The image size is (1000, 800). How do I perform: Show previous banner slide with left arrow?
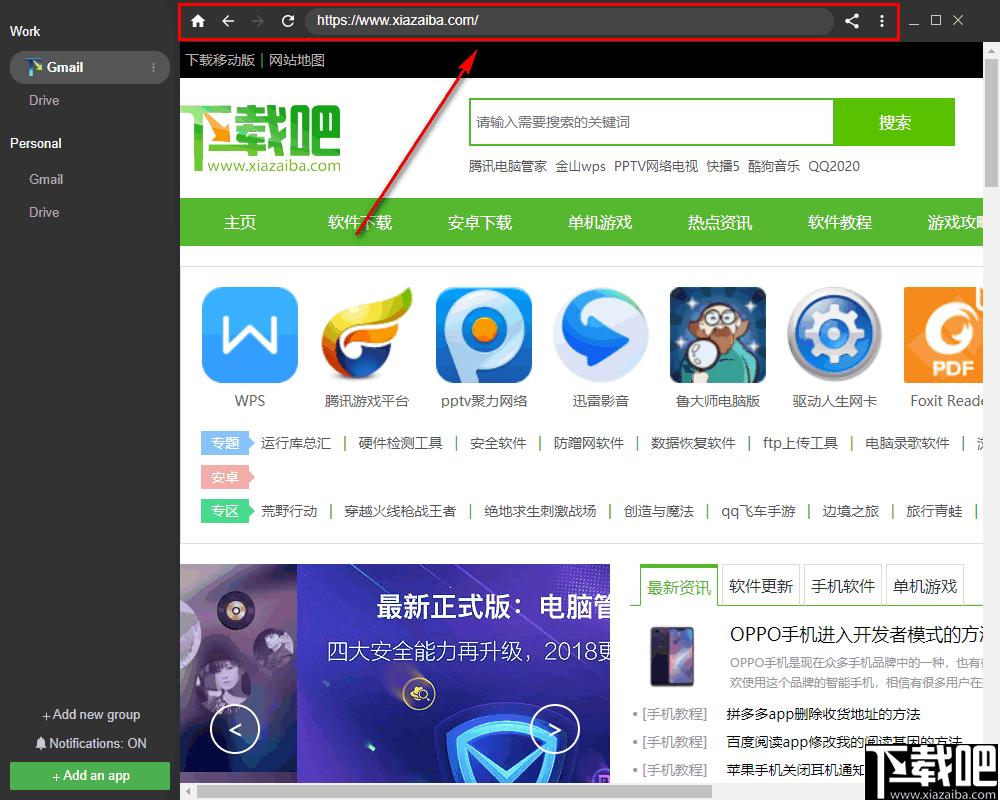(235, 729)
